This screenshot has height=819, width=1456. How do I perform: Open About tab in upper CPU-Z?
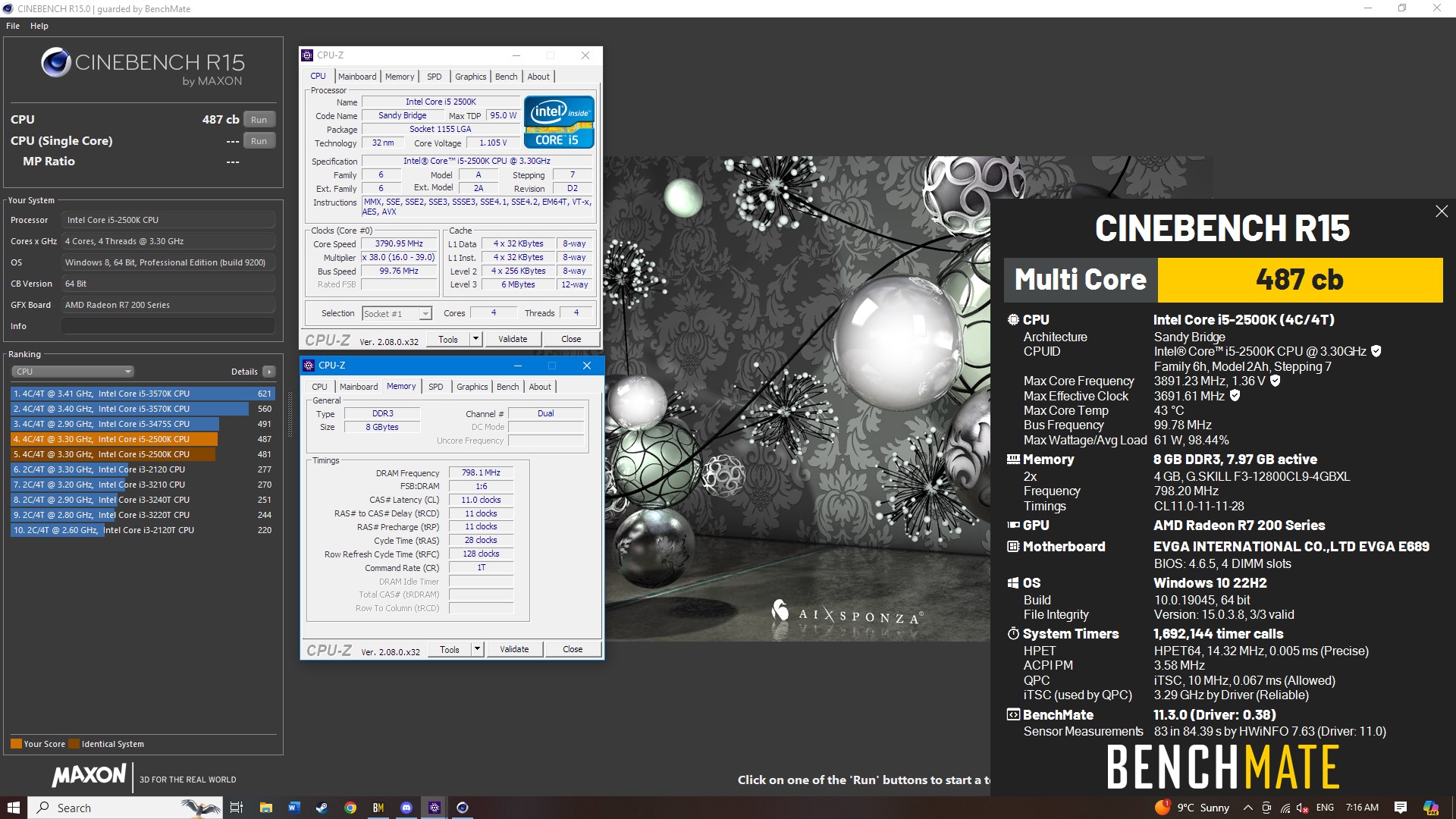coord(538,77)
